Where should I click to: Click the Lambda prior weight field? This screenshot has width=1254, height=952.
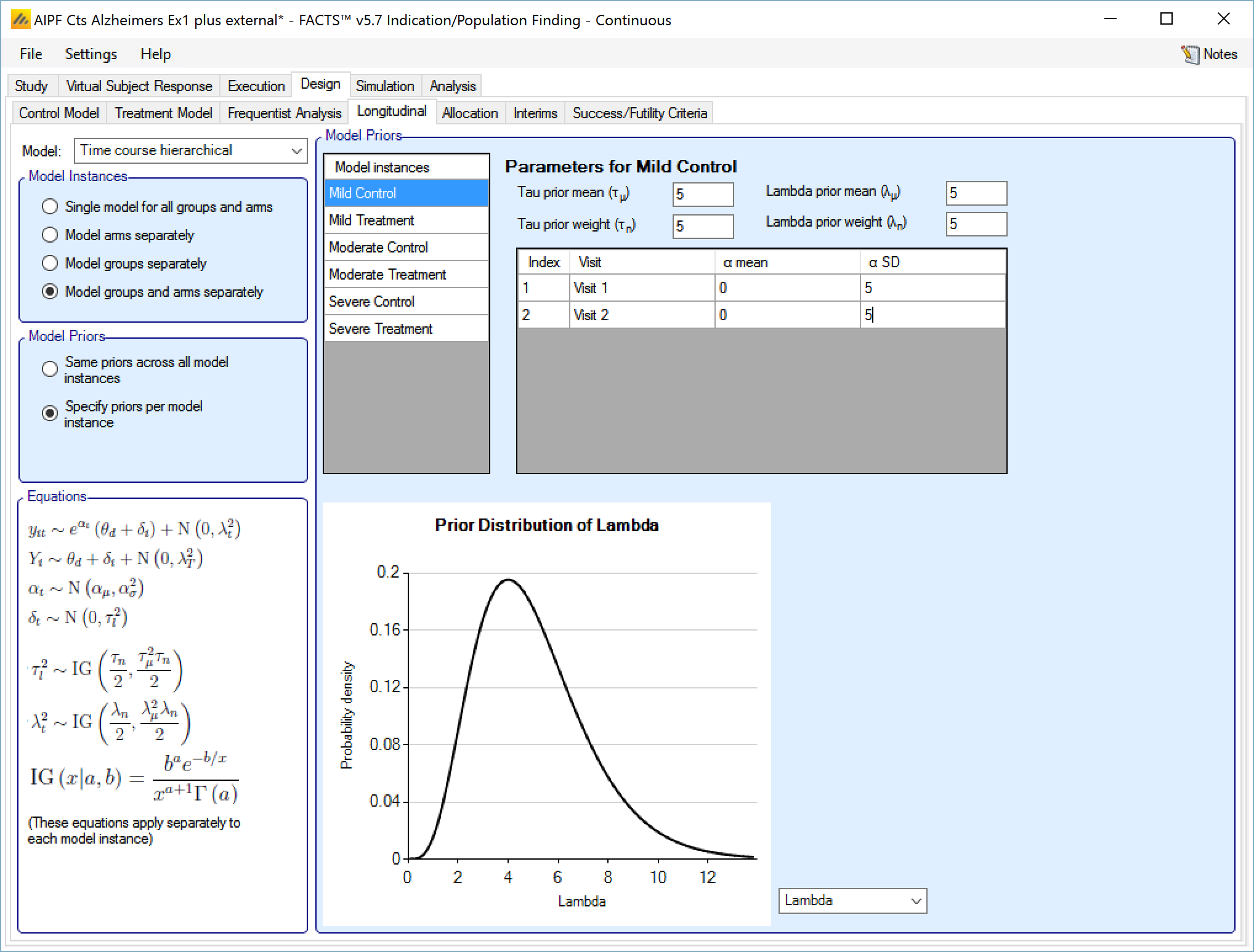pos(976,224)
